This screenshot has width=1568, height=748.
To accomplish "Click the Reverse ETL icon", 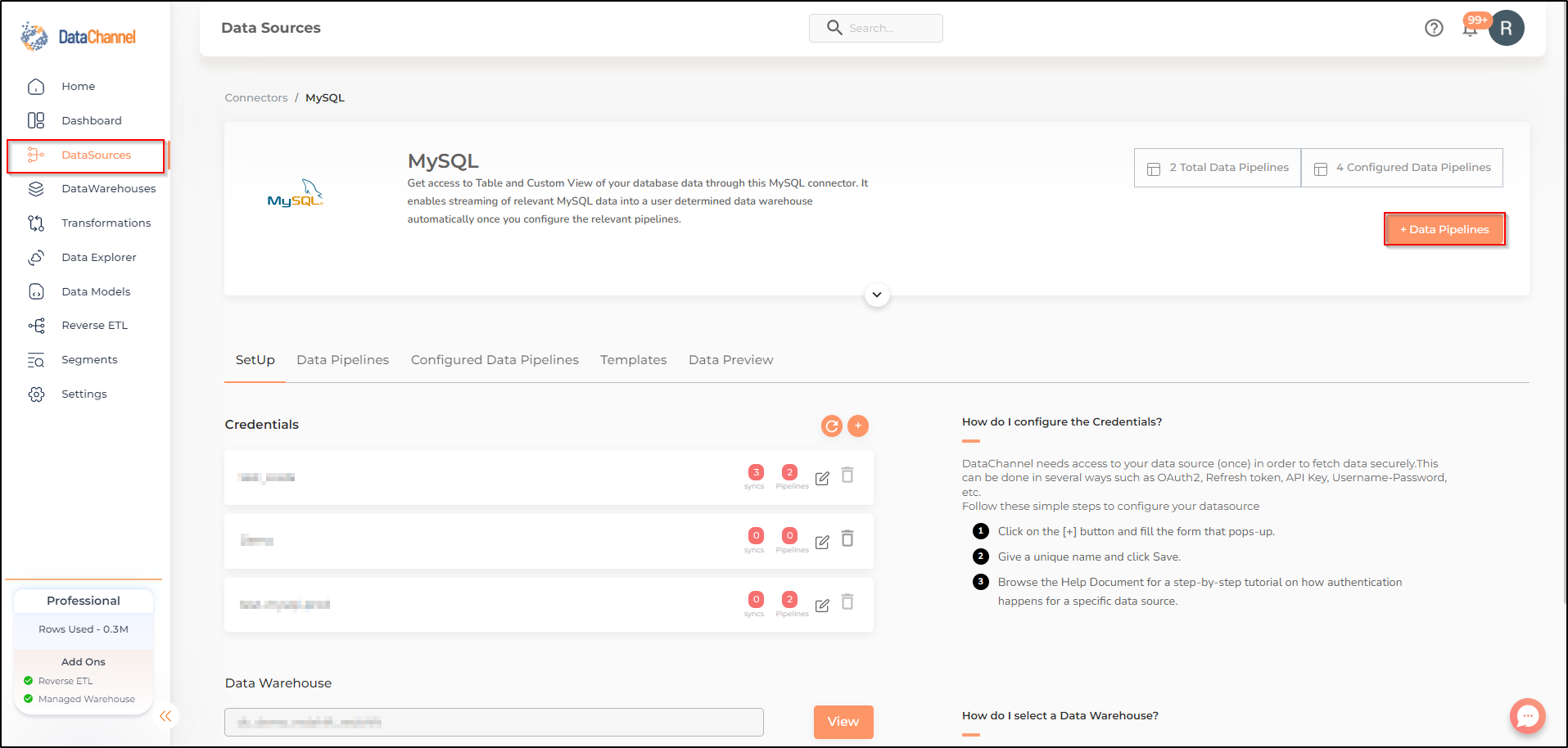I will click(x=36, y=326).
